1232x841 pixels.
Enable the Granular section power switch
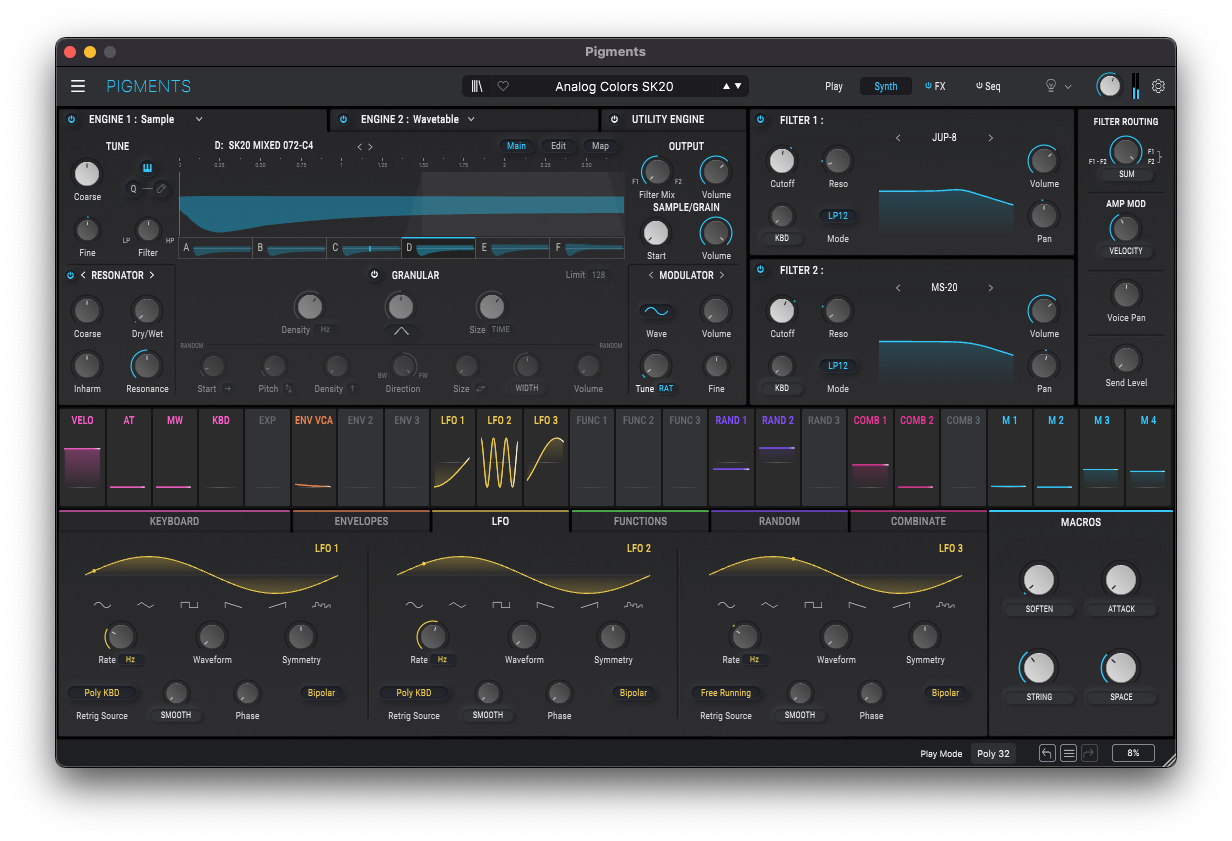[375, 275]
